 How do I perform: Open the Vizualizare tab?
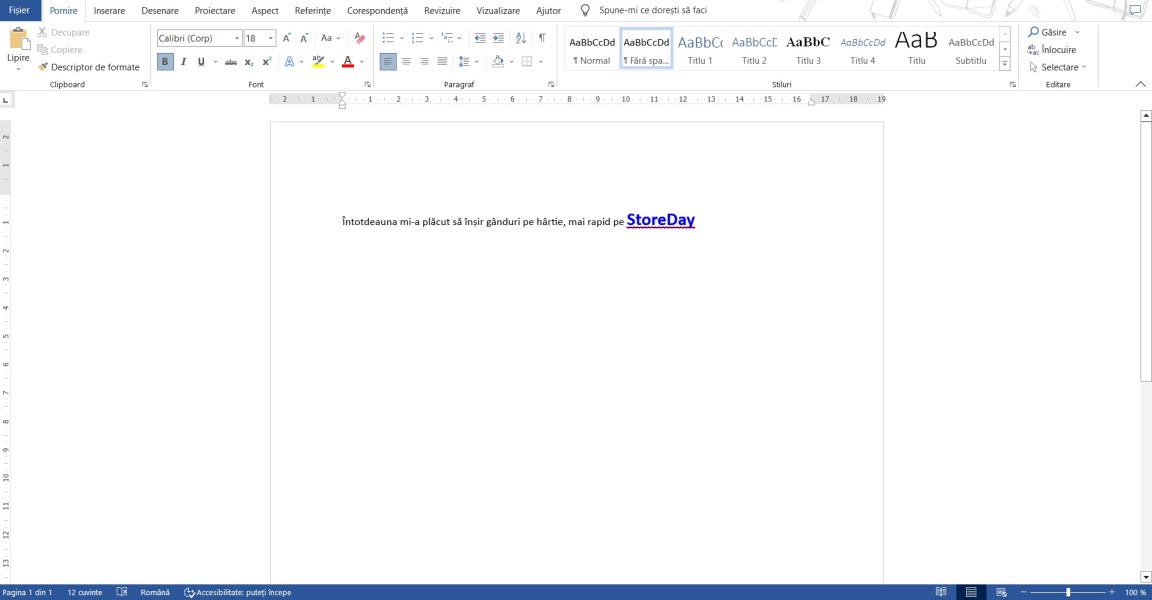[498, 10]
